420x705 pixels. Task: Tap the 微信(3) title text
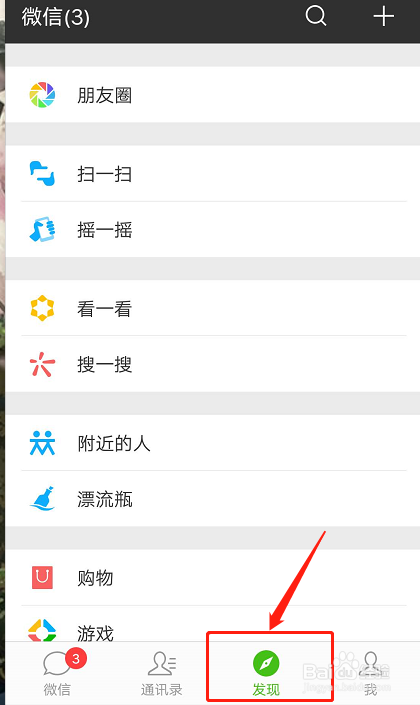coord(55,17)
